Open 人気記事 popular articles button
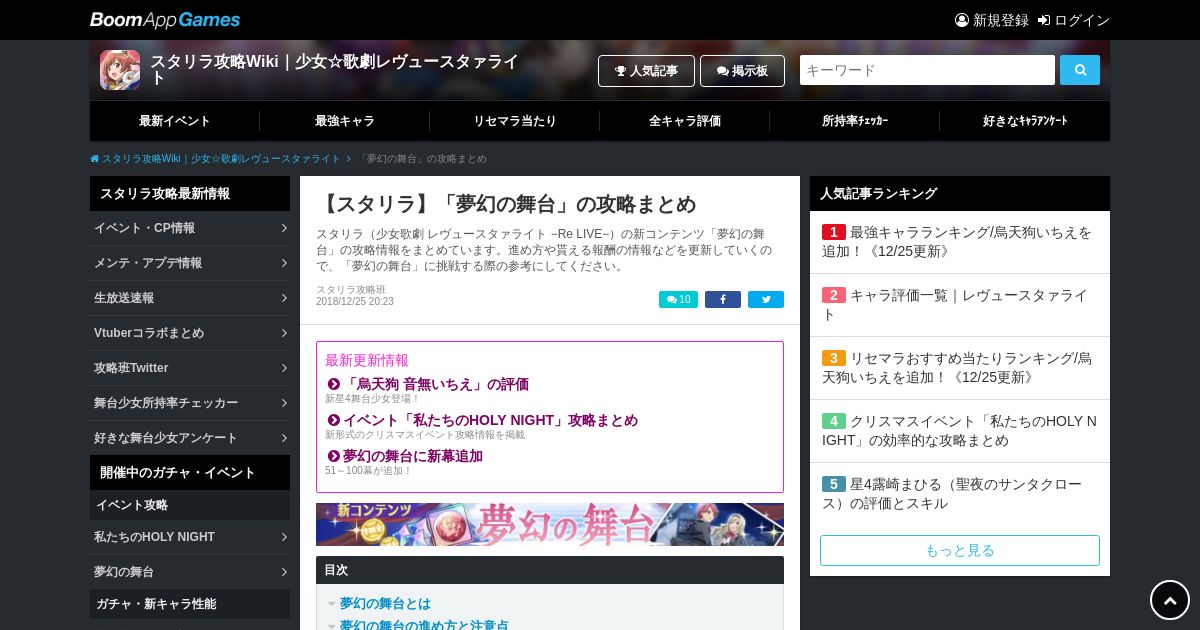 tap(646, 71)
